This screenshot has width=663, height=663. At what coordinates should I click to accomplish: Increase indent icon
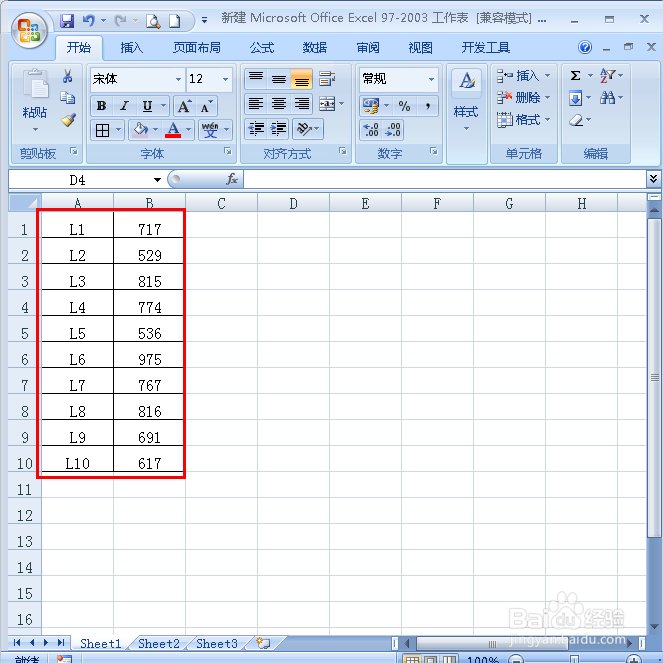click(x=279, y=129)
